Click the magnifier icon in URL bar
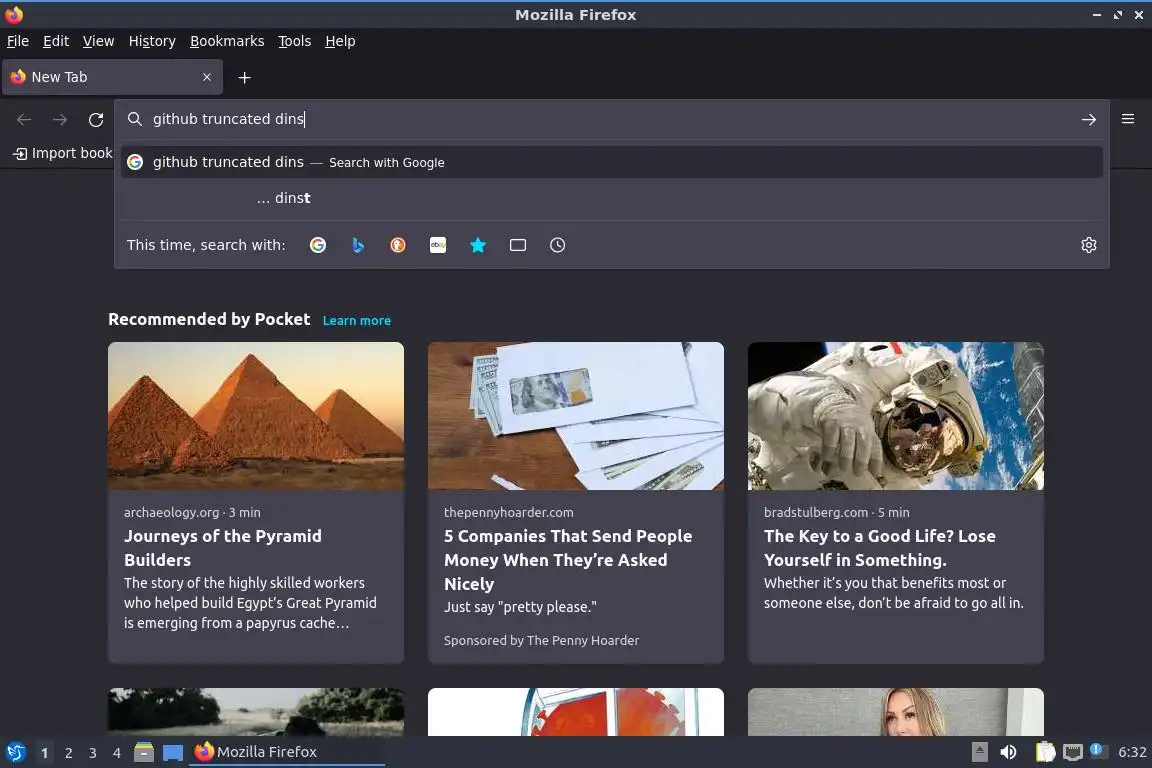The image size is (1152, 768). tap(134, 119)
